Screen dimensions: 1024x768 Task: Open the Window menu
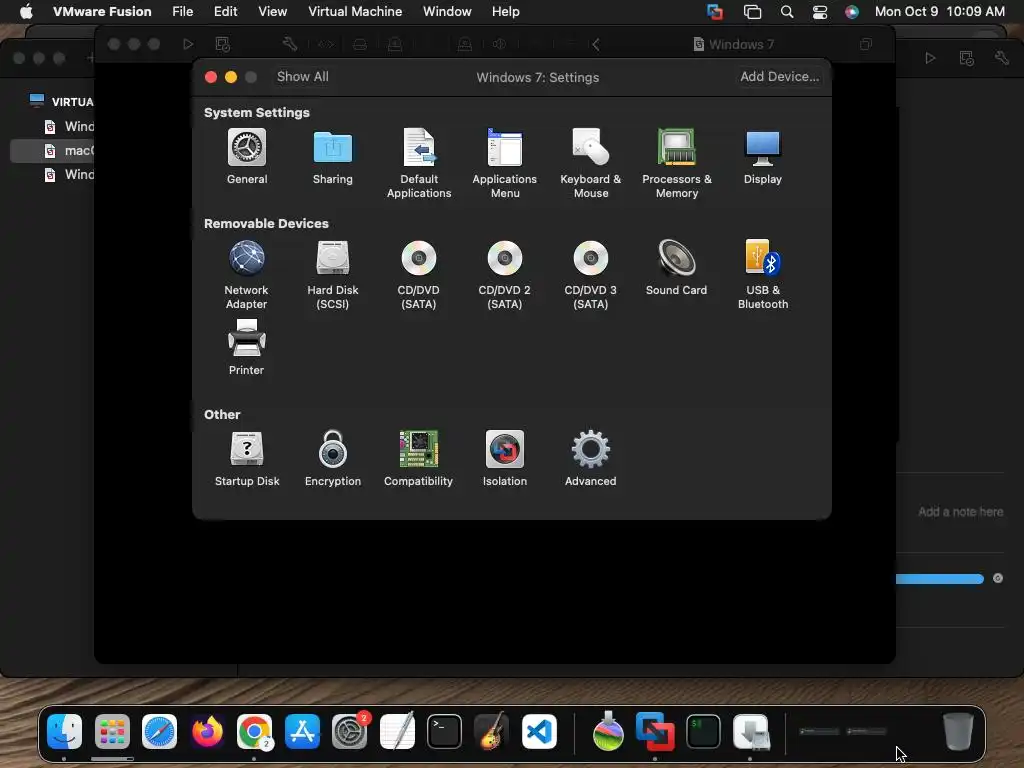pos(447,11)
